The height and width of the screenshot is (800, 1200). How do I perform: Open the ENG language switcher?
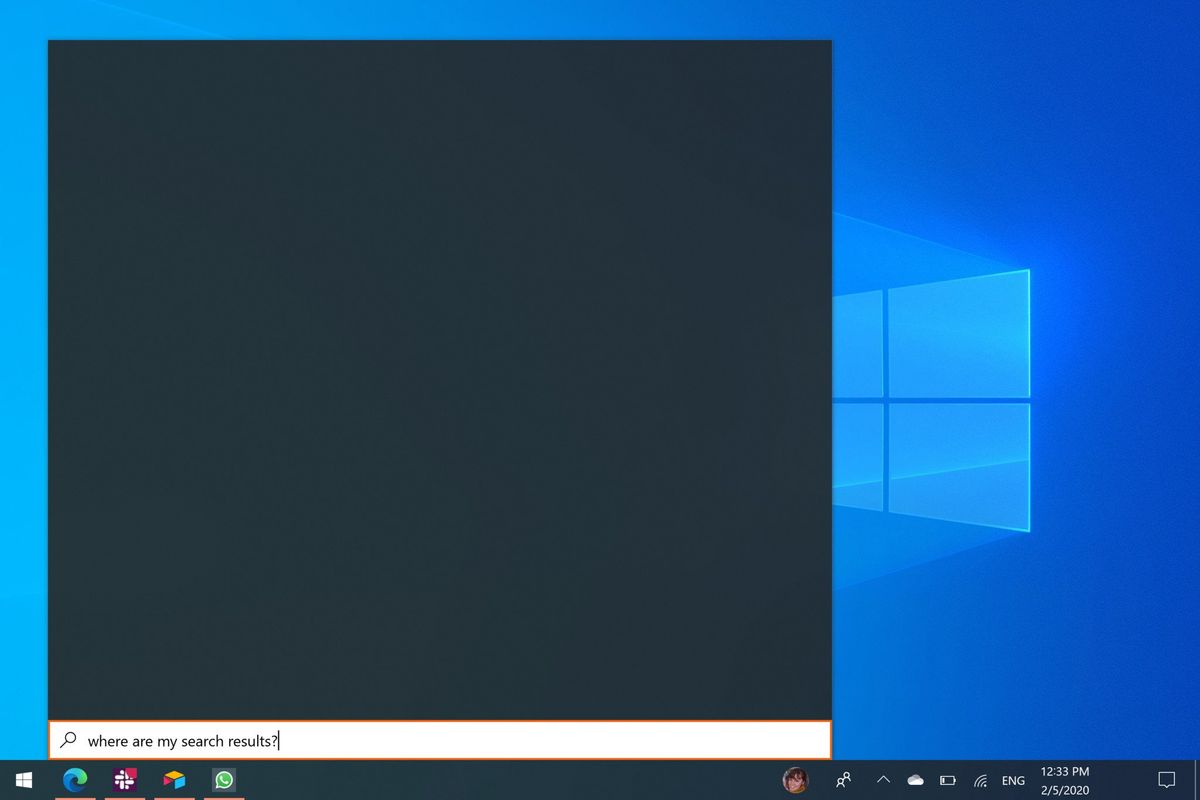tap(1012, 780)
